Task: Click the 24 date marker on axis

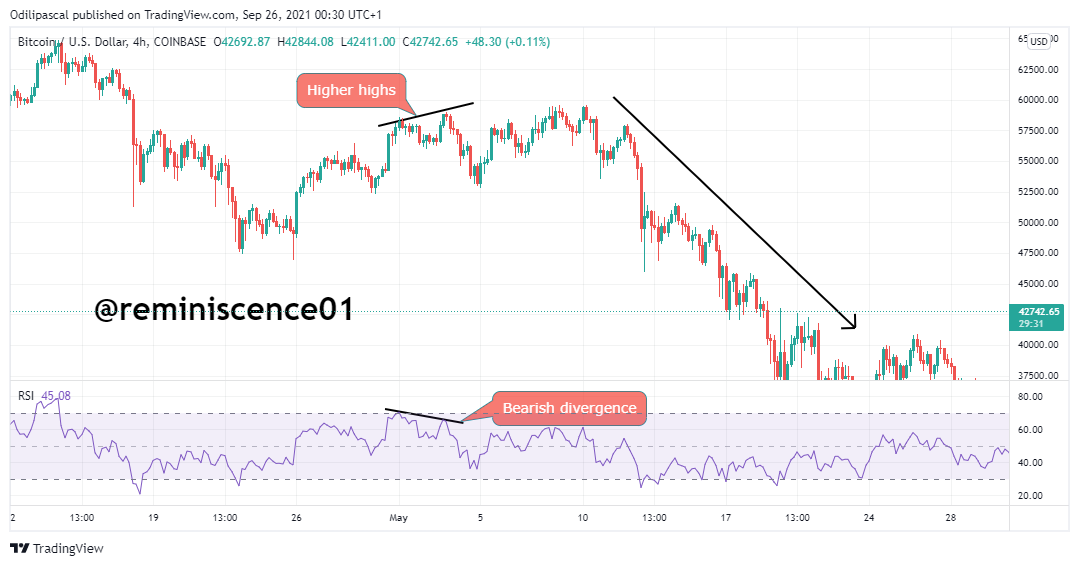Action: 869,518
